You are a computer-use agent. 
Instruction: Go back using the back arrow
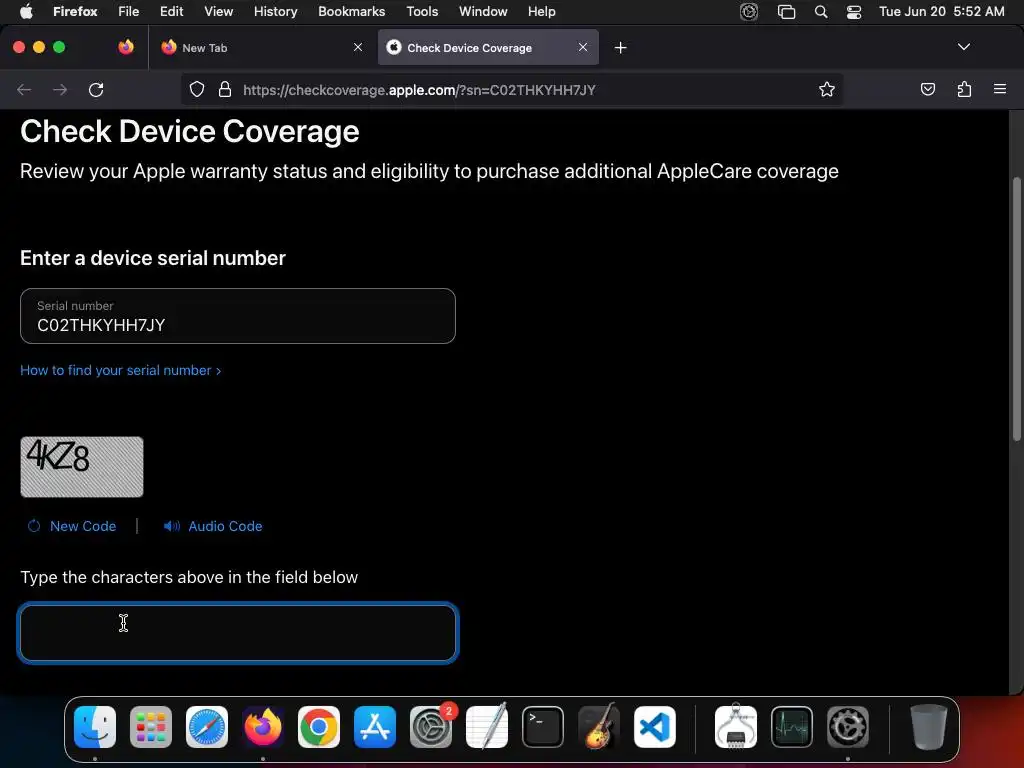[x=24, y=89]
